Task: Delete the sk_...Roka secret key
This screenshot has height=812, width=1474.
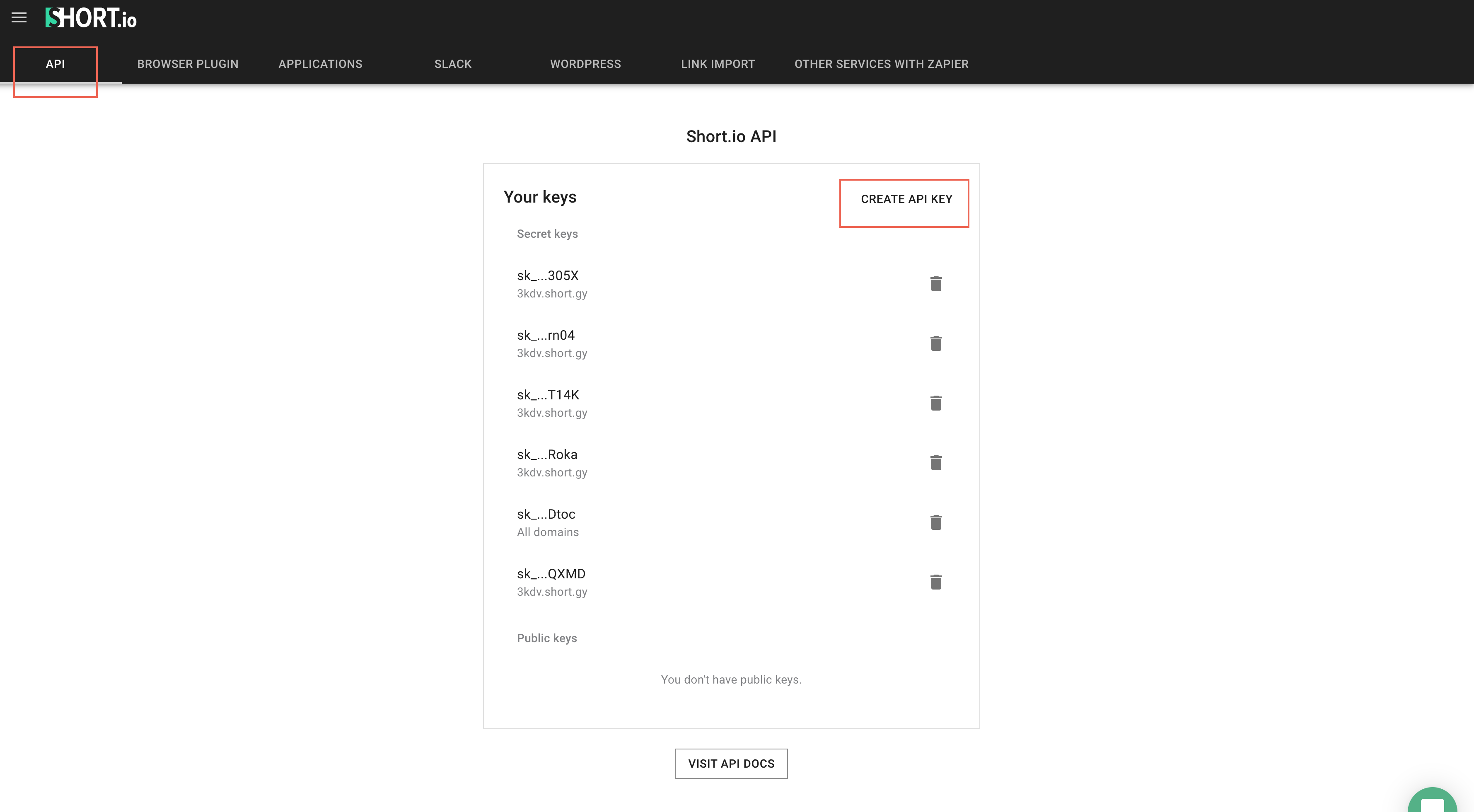Action: pos(935,462)
